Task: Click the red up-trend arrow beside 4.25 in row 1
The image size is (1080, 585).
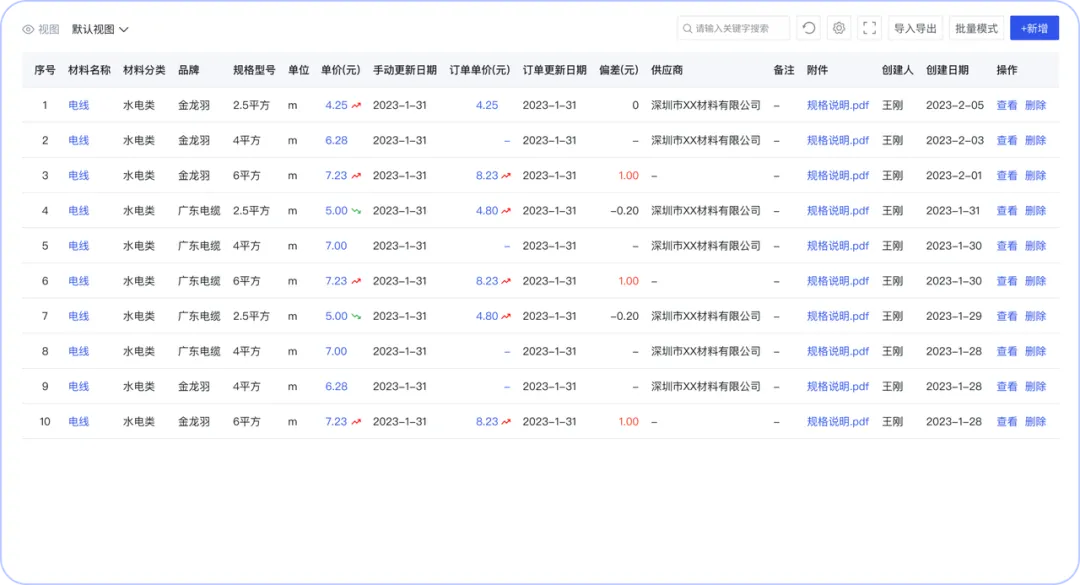Action: (x=356, y=105)
